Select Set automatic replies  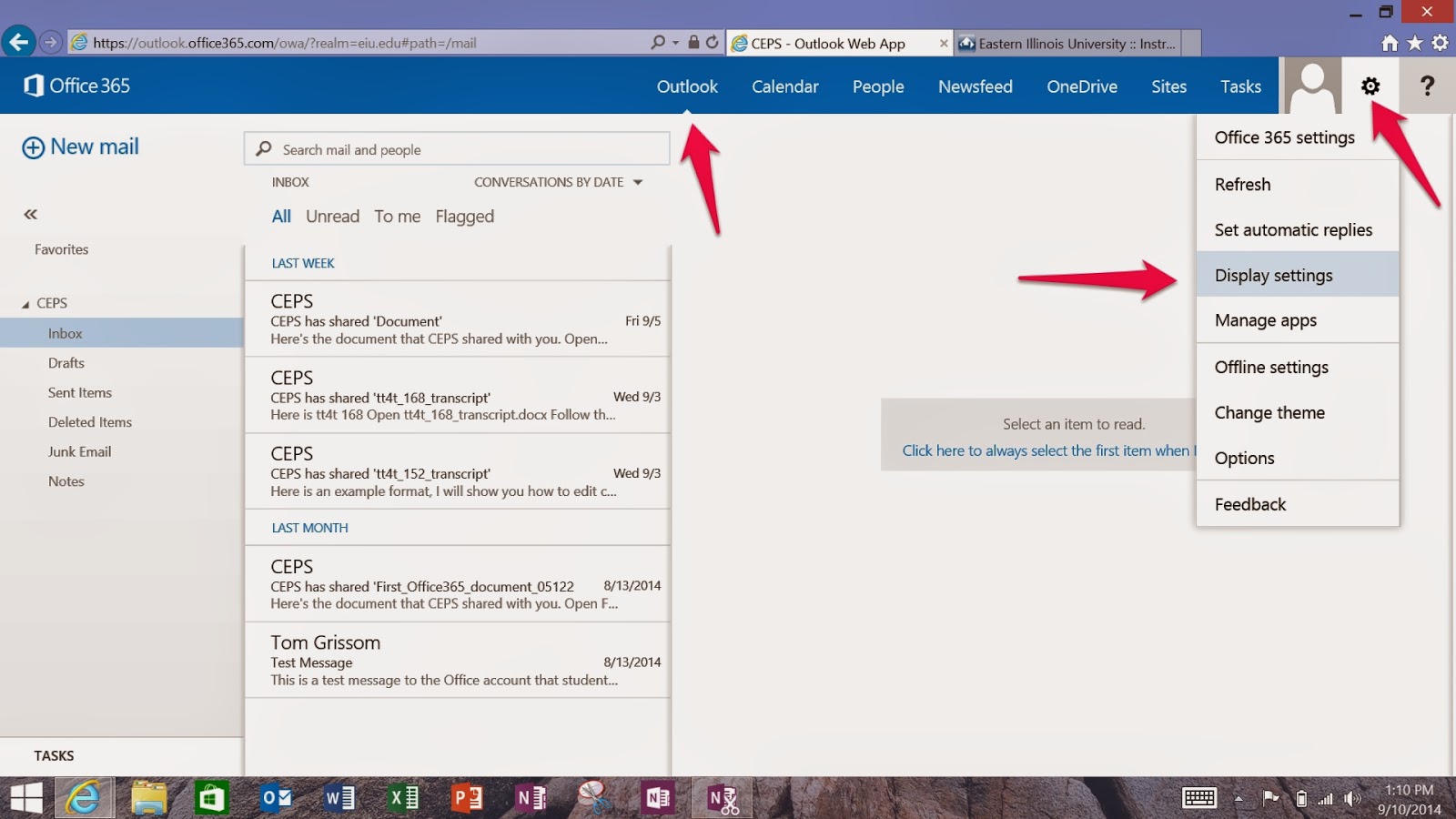pos(1293,229)
